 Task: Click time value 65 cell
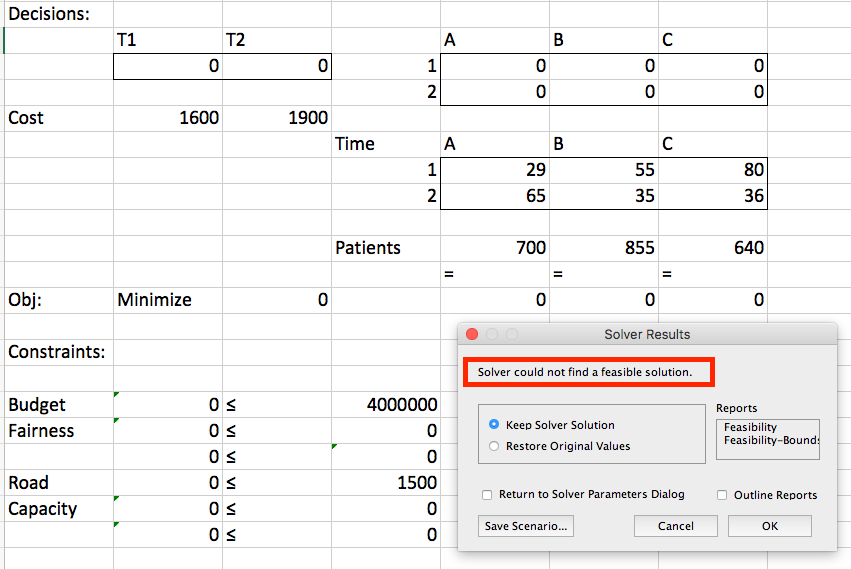pos(495,196)
